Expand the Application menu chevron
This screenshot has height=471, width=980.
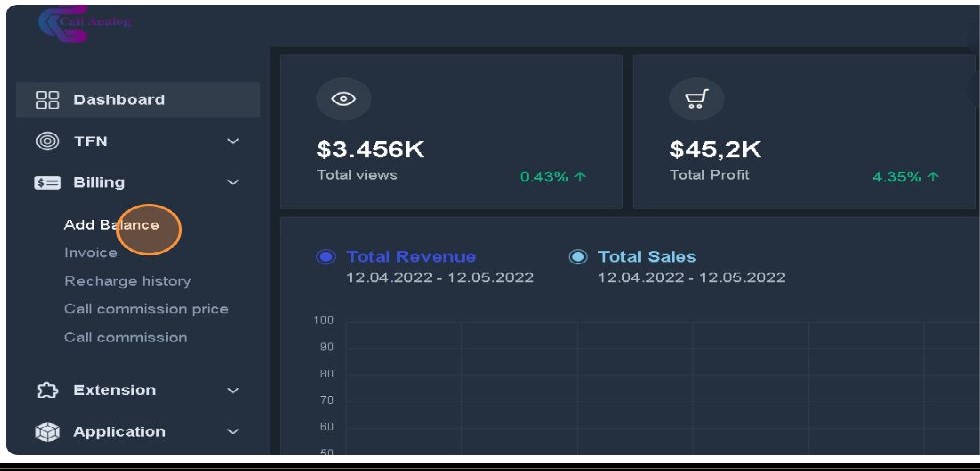pos(233,432)
